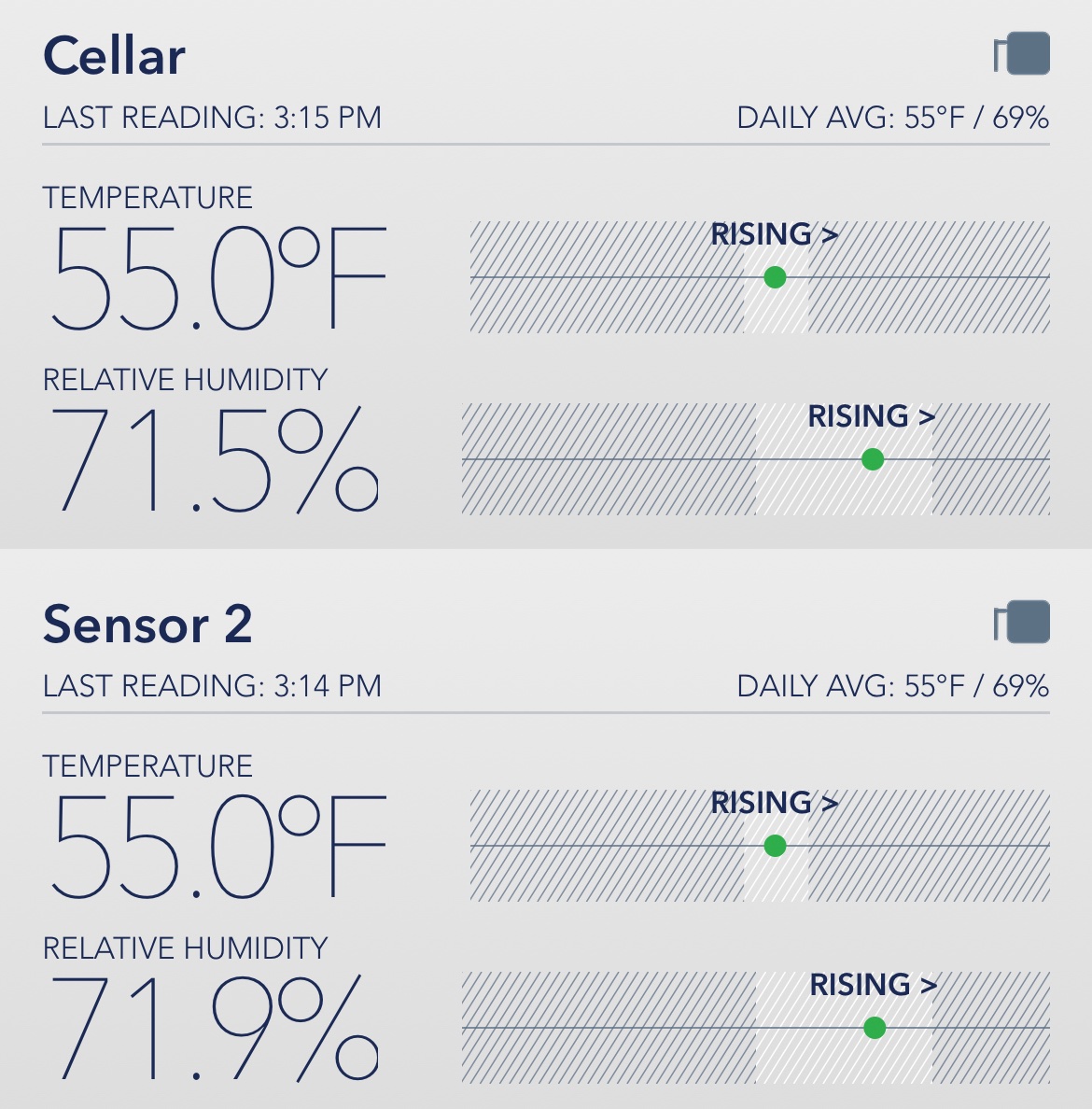Tap the Cellar battery status icon
Viewport: 1092px width, 1109px height.
coord(1021,54)
